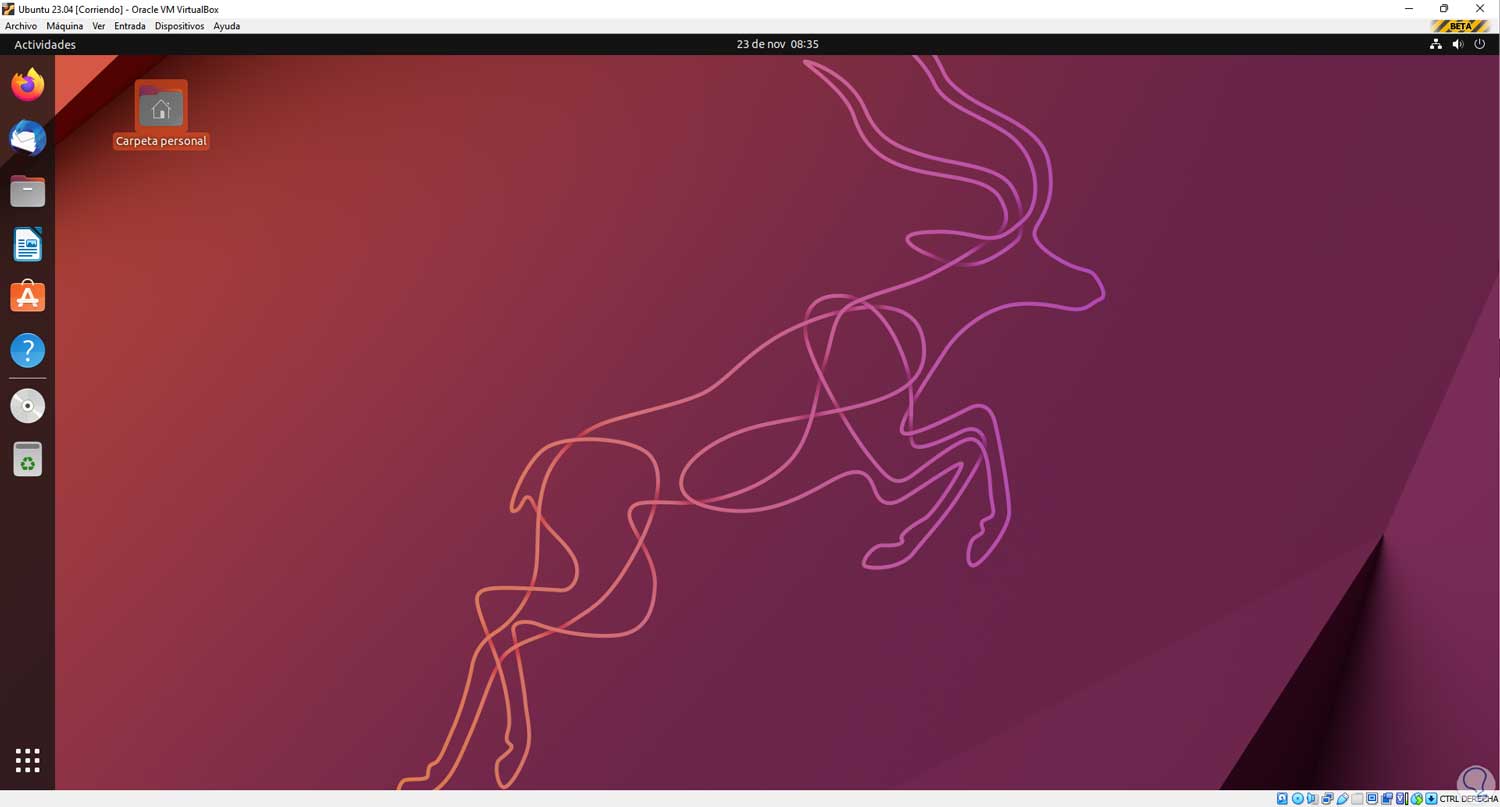Click the wired network icon in top bar
This screenshot has height=807, width=1500.
pos(1436,44)
